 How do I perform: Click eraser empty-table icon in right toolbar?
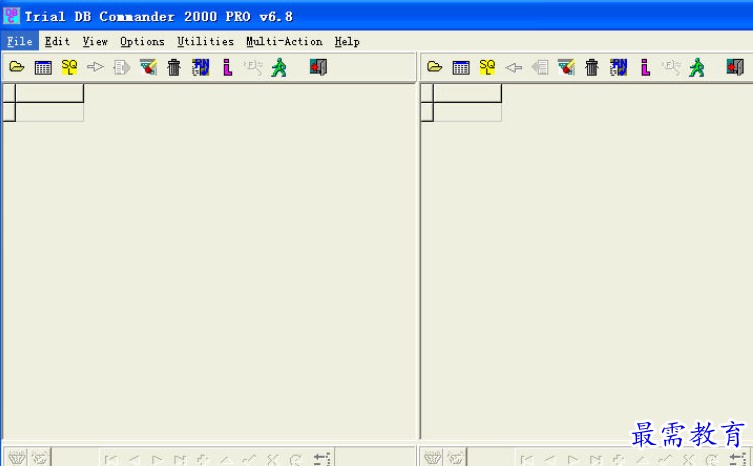pyautogui.click(x=566, y=67)
